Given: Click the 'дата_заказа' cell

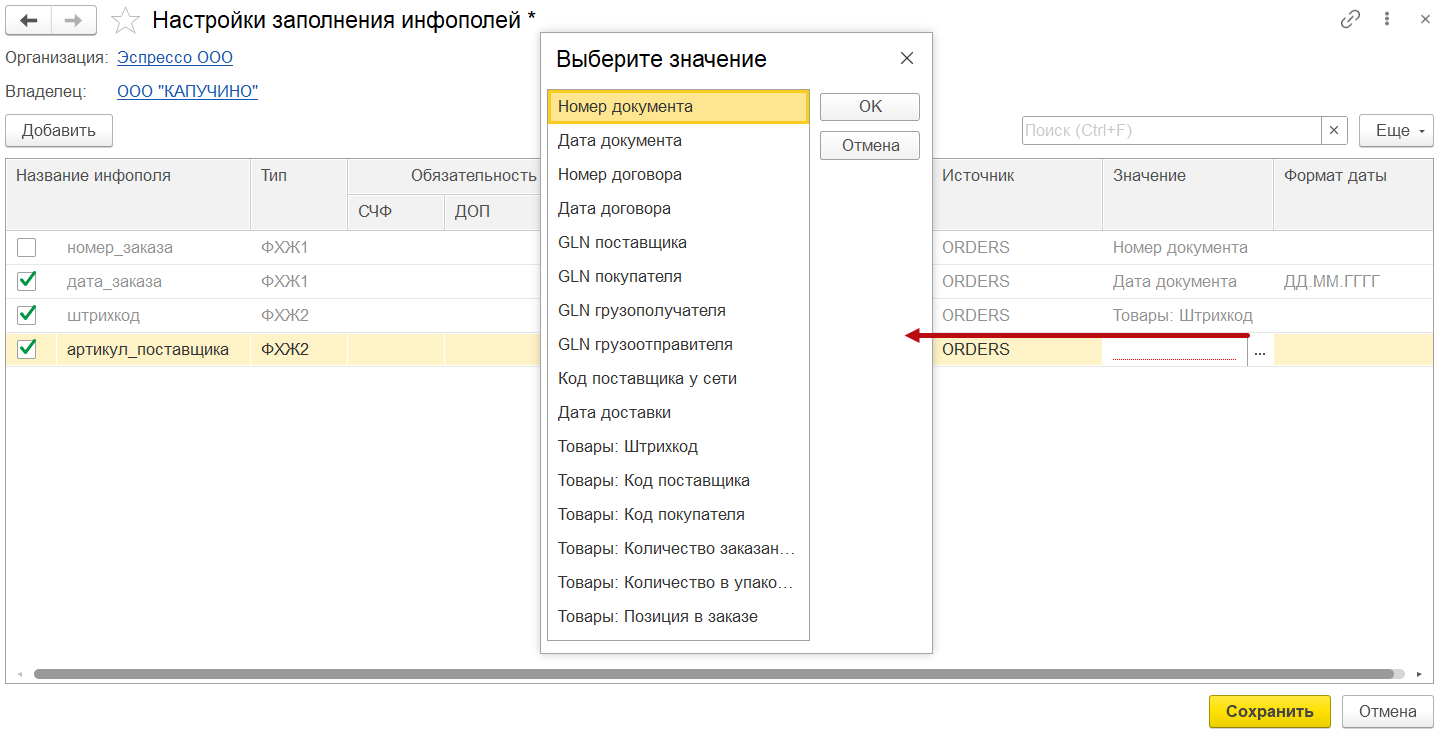Looking at the screenshot, I should point(153,281).
